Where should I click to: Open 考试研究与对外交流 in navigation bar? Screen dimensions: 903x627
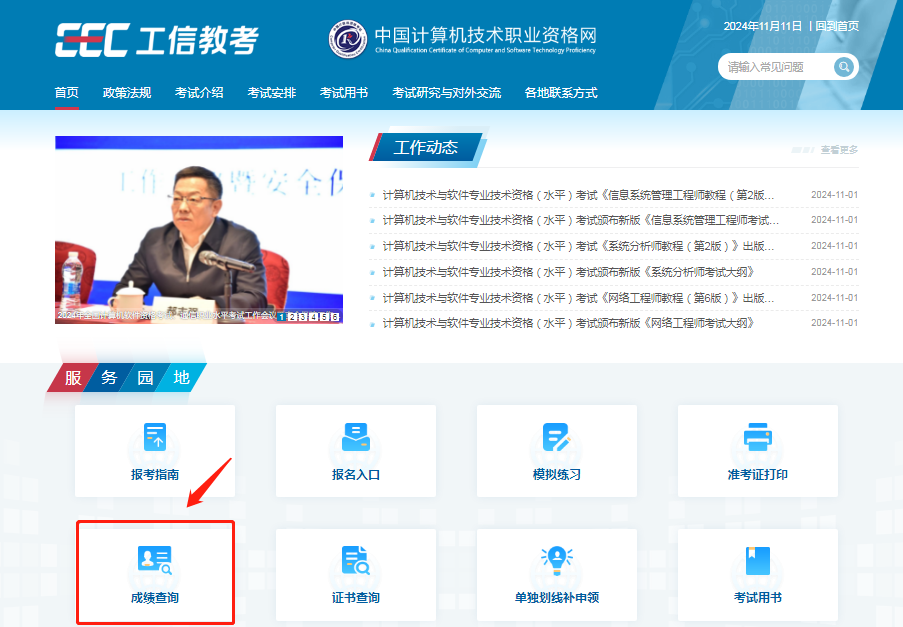click(446, 93)
